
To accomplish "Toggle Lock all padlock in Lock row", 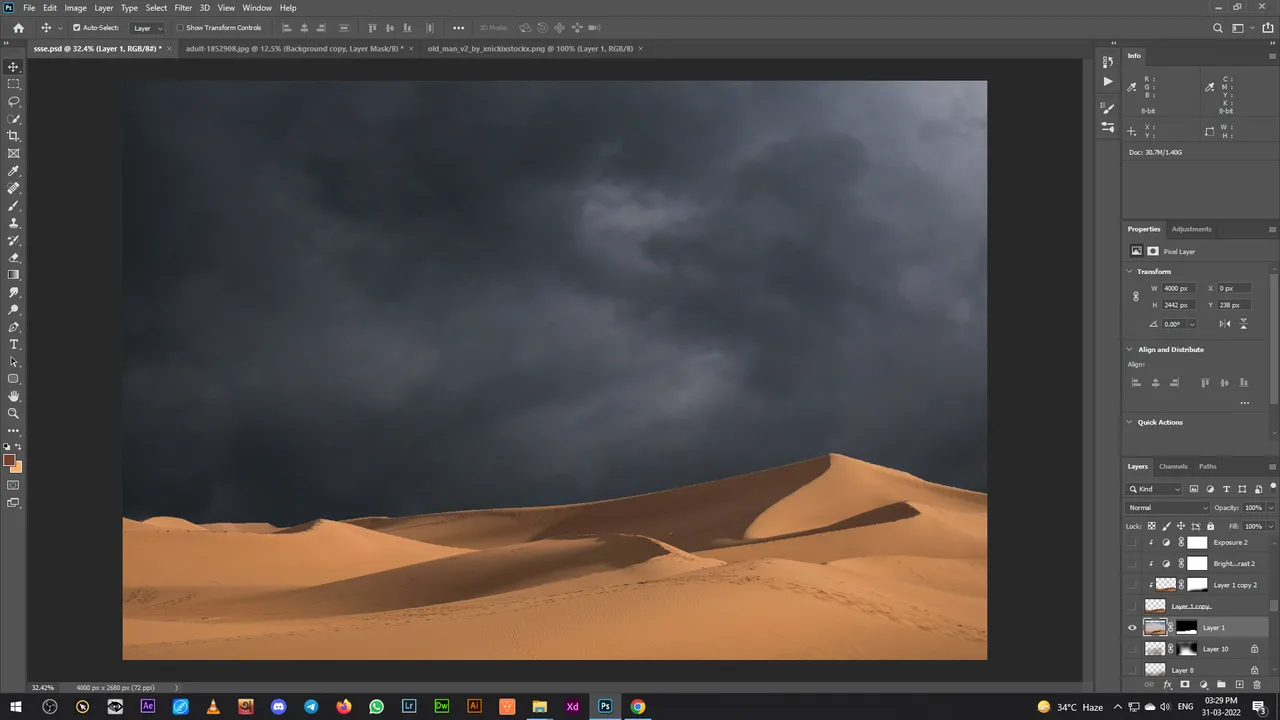I will tap(1210, 526).
